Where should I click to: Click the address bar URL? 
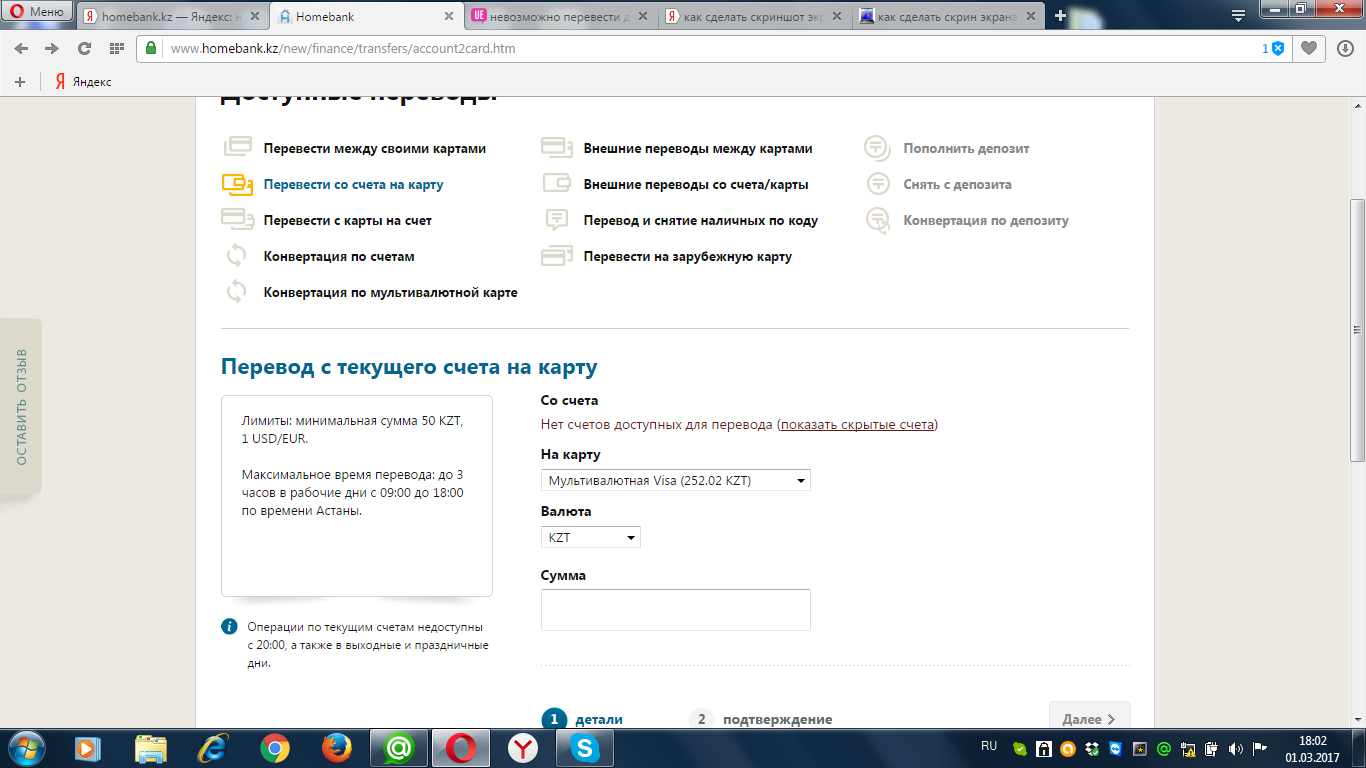(343, 48)
